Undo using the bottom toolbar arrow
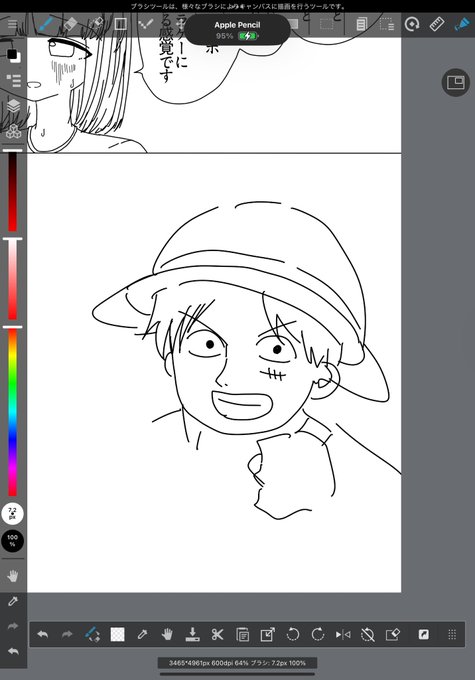Image resolution: width=475 pixels, height=680 pixels. pos(43,634)
